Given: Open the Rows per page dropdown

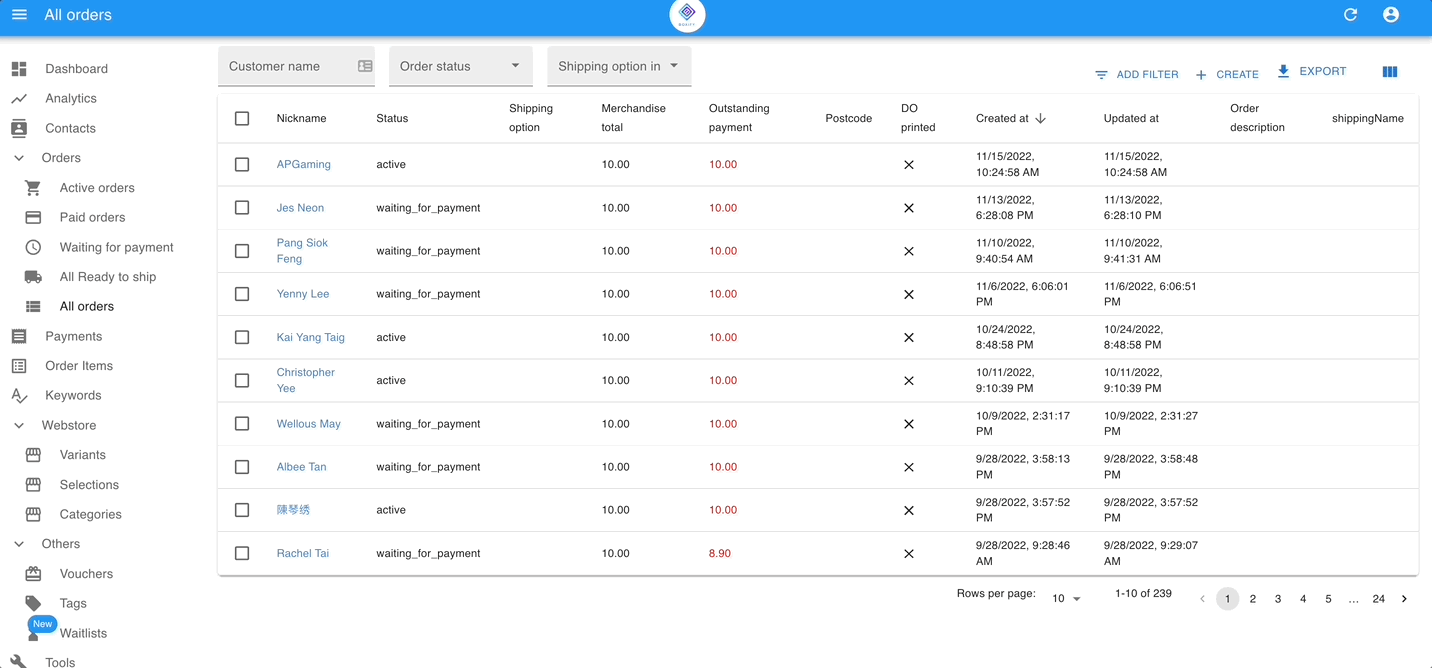Looking at the screenshot, I should [1066, 599].
